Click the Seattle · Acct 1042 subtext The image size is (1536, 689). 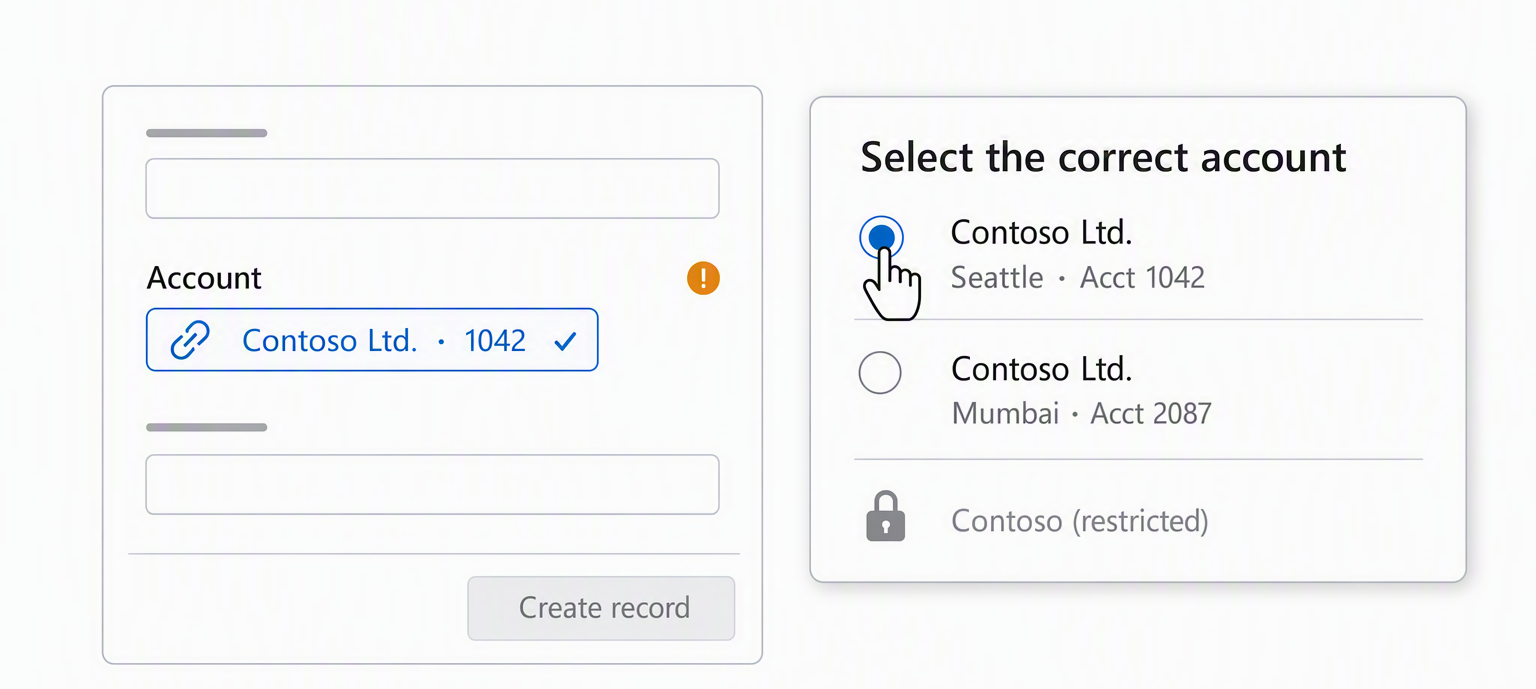[1078, 277]
